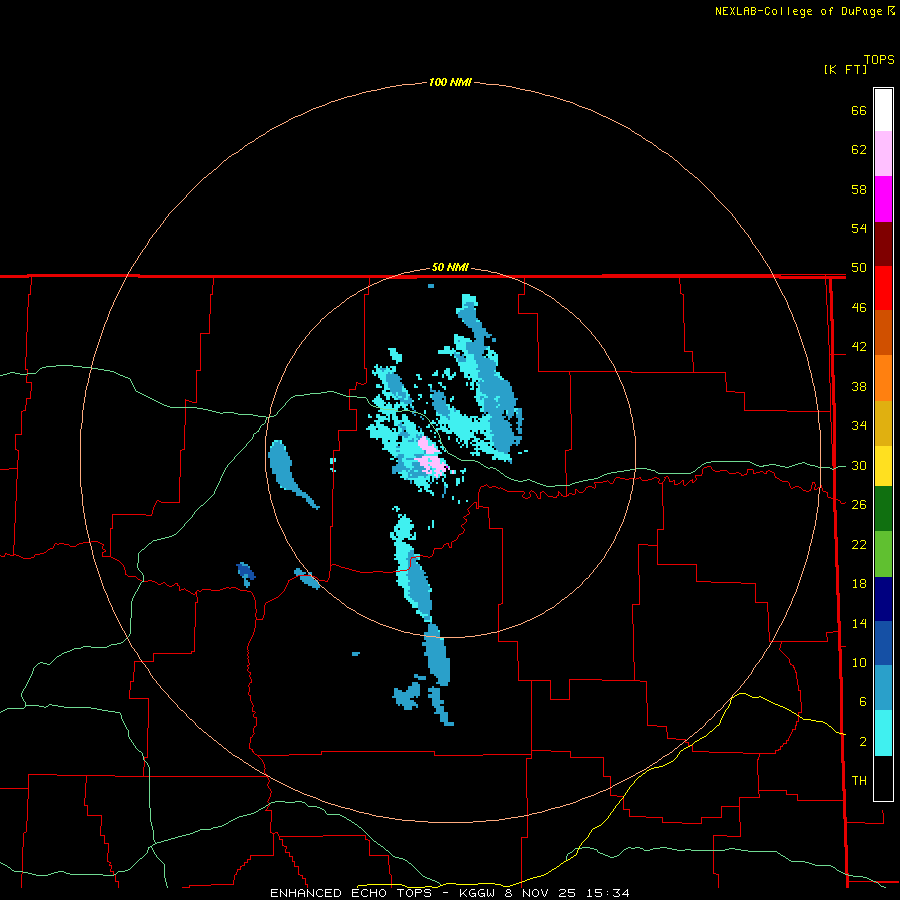Pick the light green legend swatch
Screen dimensions: 900x900
coord(883,554)
